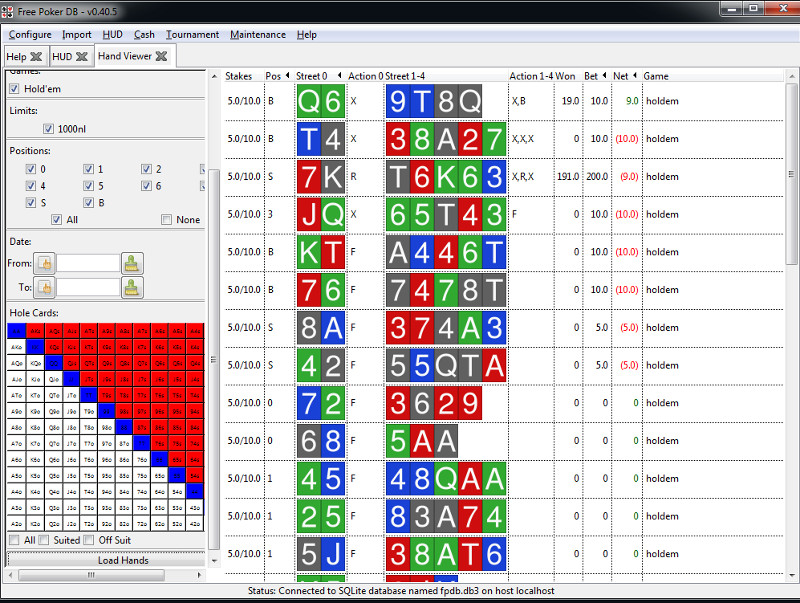Click sort arrow next to Net column
The width and height of the screenshot is (800, 603).
click(x=635, y=76)
